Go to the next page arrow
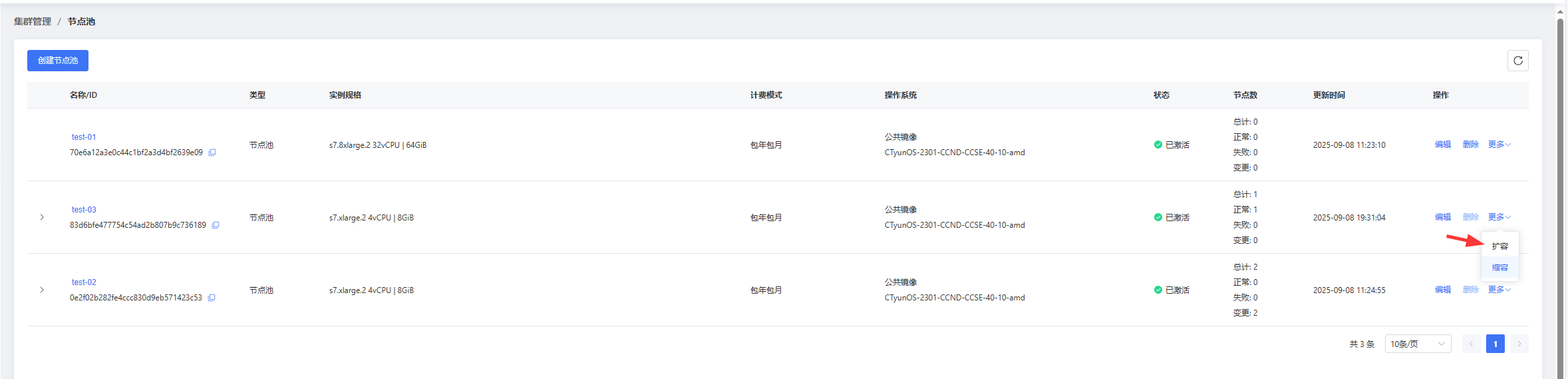1568x379 pixels. click(1519, 344)
